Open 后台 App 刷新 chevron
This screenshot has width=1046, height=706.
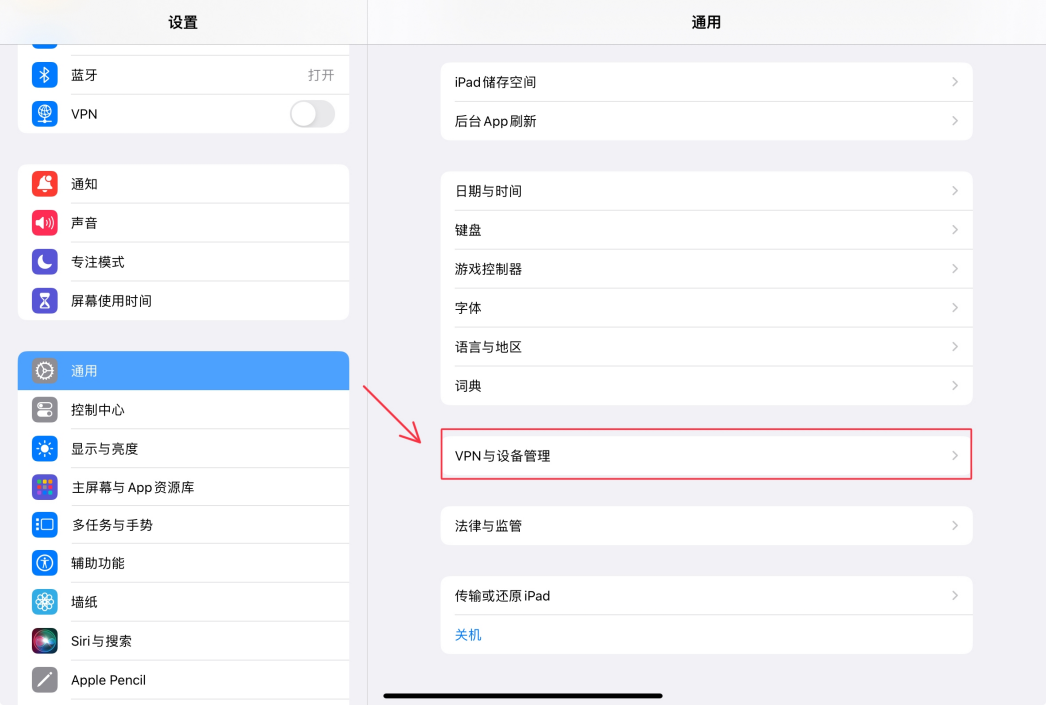(955, 121)
